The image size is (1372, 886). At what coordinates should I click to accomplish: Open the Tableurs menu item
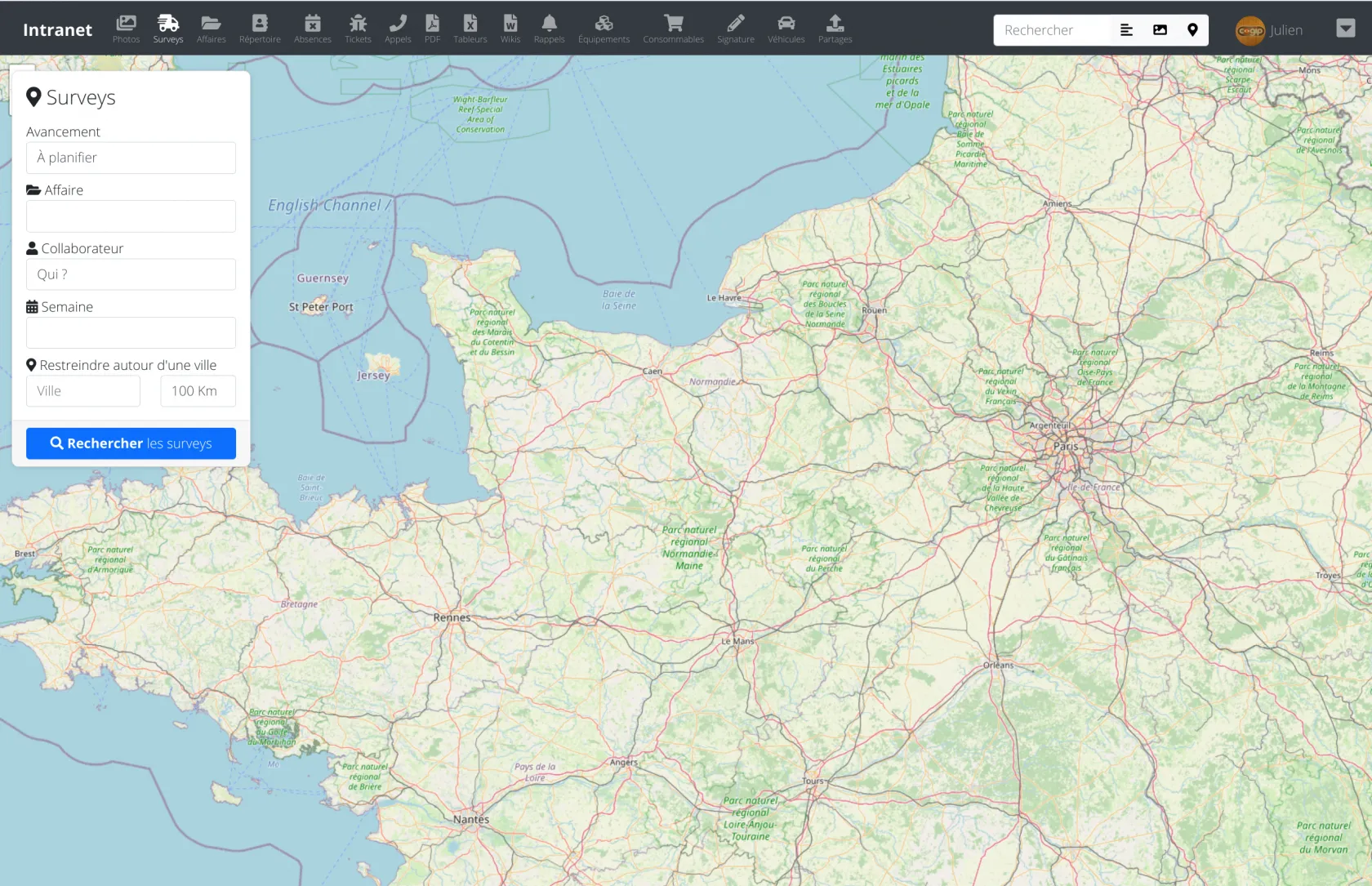(470, 28)
